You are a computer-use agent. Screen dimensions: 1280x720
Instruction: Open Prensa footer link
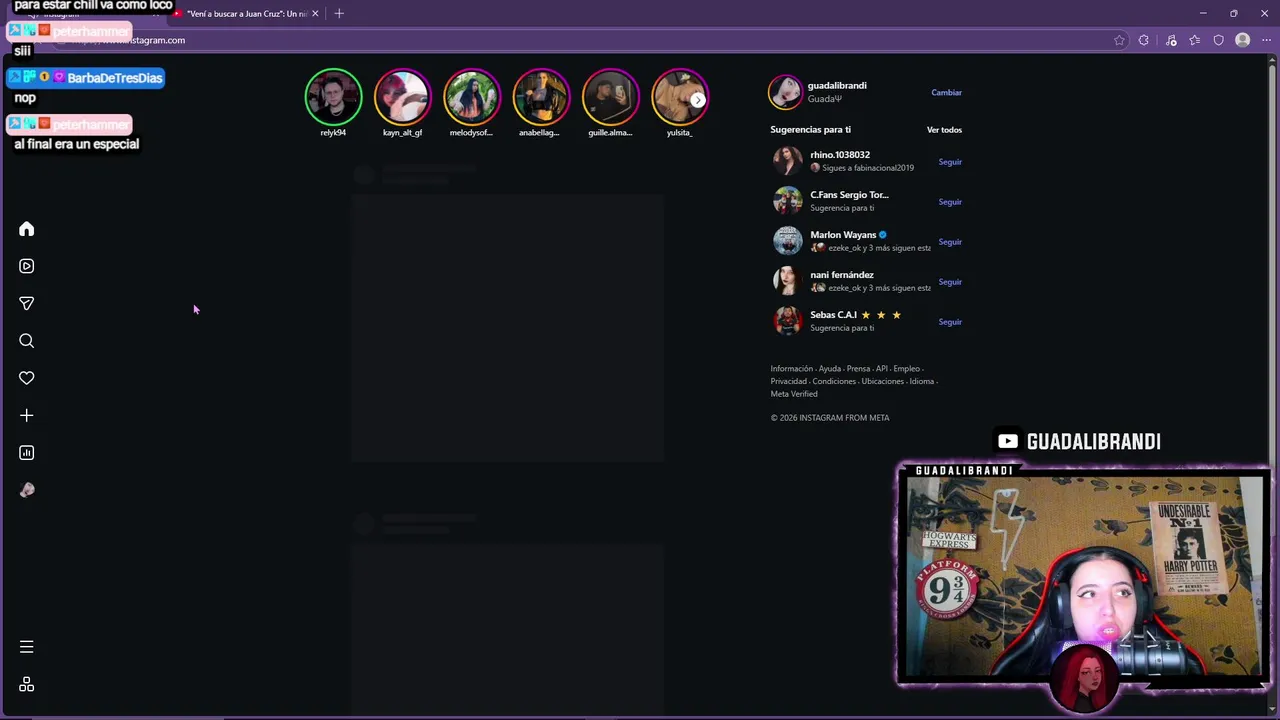(x=859, y=369)
